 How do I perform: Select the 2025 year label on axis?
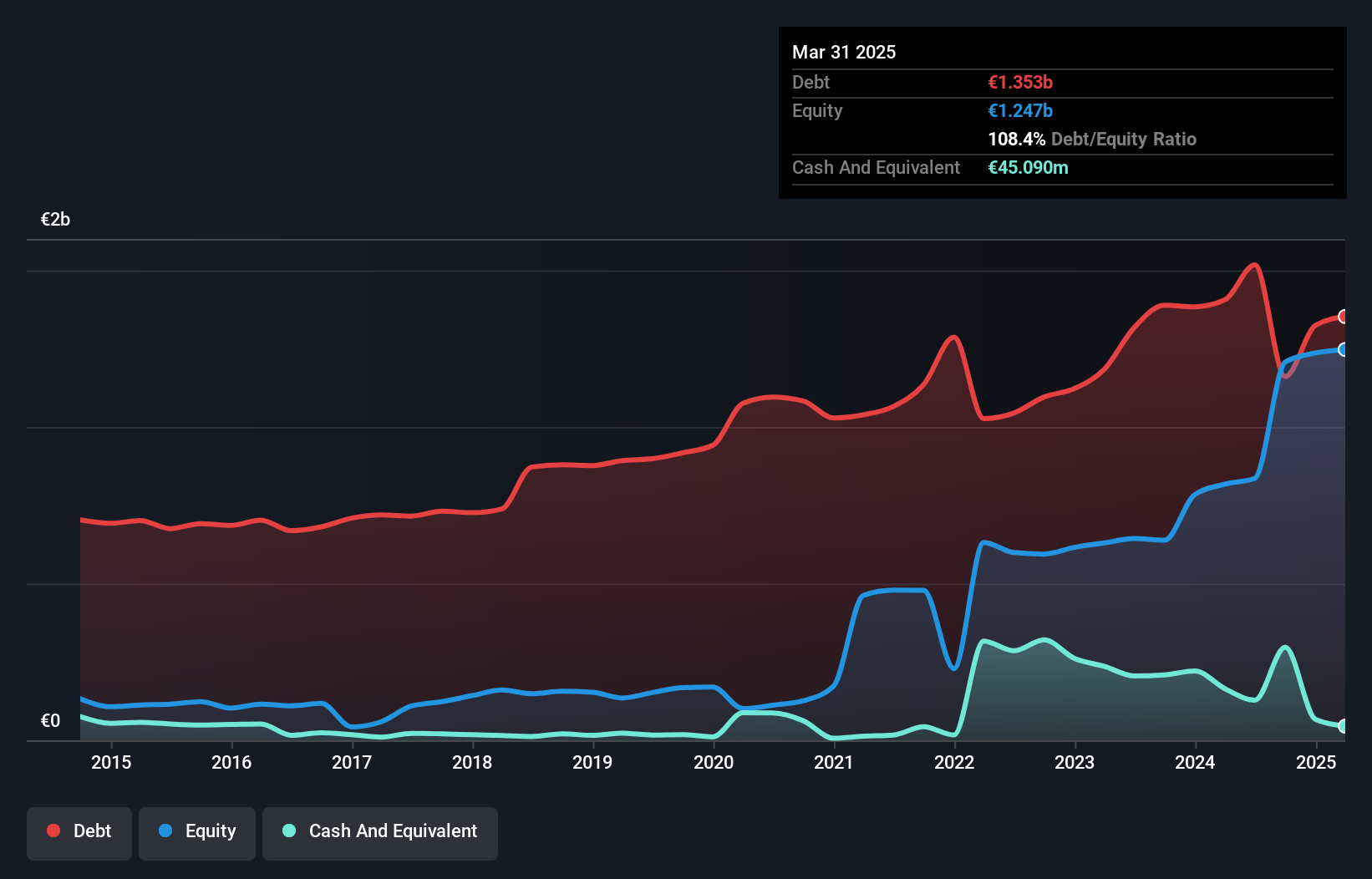[x=1316, y=762]
